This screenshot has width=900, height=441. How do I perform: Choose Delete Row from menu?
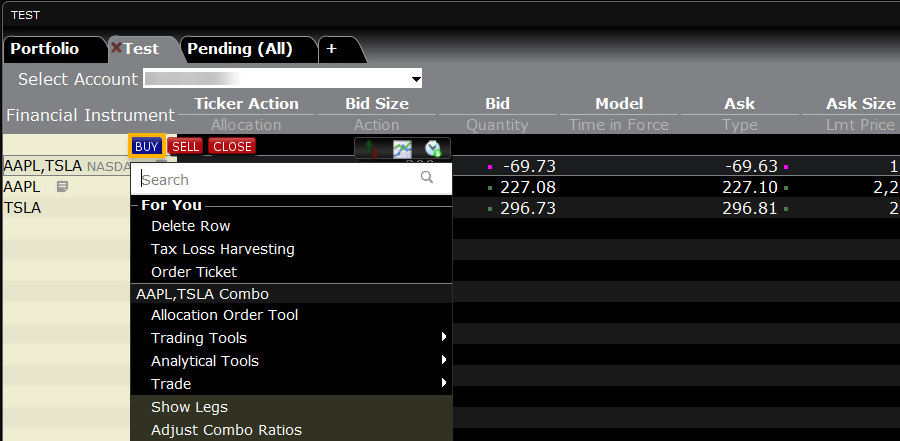click(190, 226)
